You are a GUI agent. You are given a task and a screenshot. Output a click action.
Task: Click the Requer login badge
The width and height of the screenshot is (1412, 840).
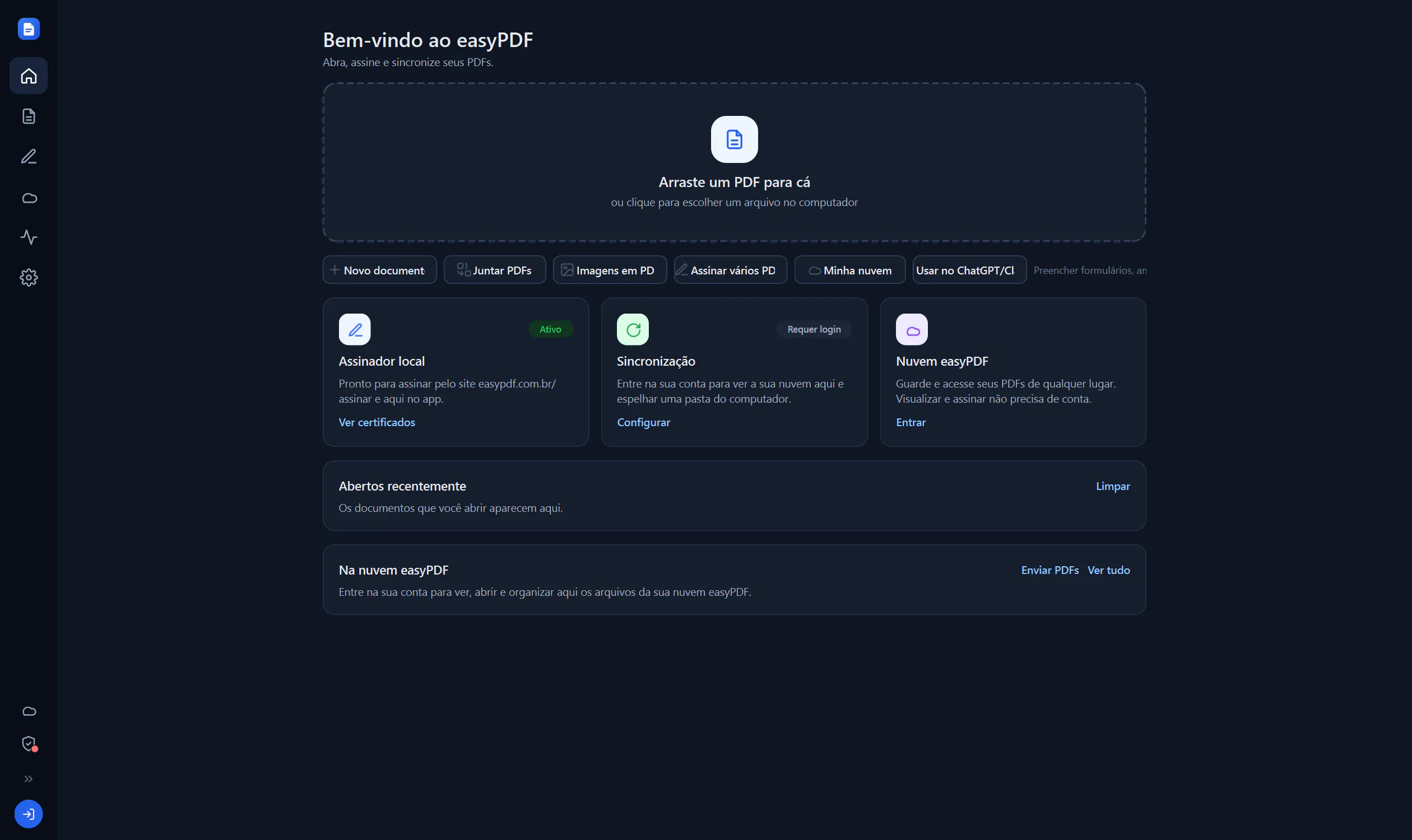(x=814, y=329)
